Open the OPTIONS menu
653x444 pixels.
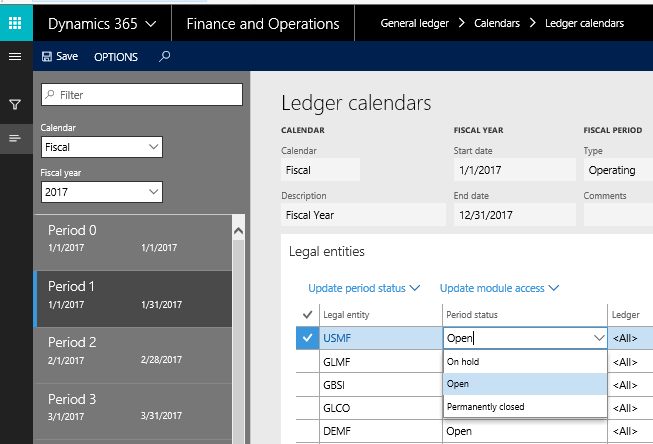pos(116,57)
